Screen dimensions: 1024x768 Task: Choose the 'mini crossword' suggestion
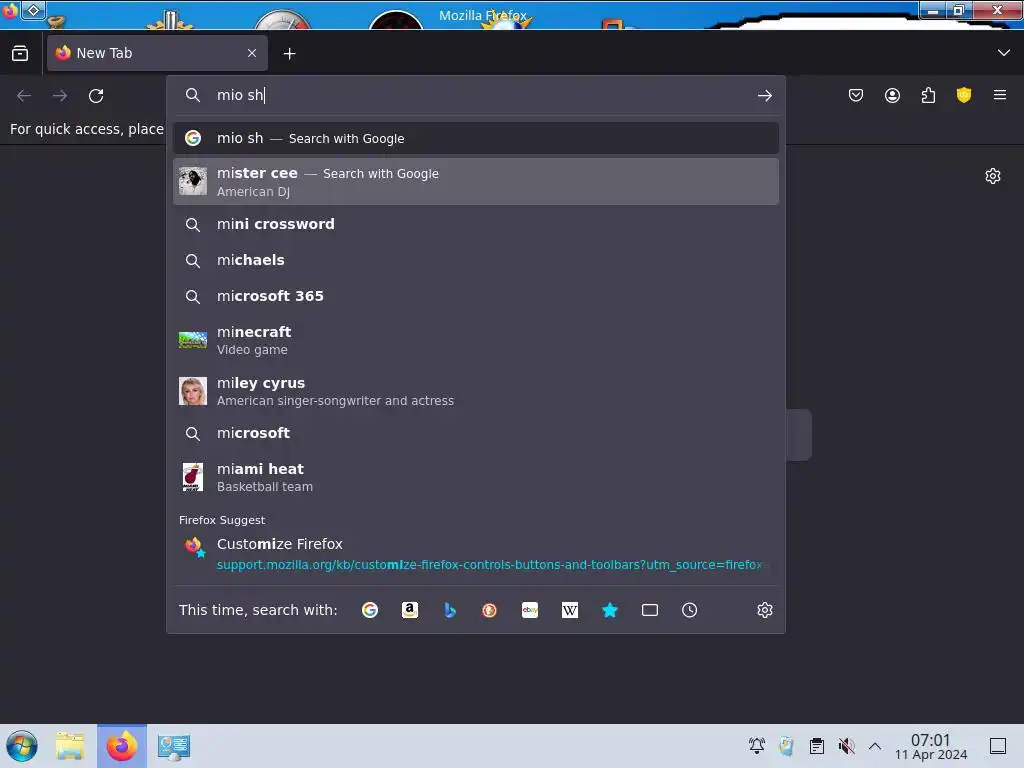[x=475, y=224]
